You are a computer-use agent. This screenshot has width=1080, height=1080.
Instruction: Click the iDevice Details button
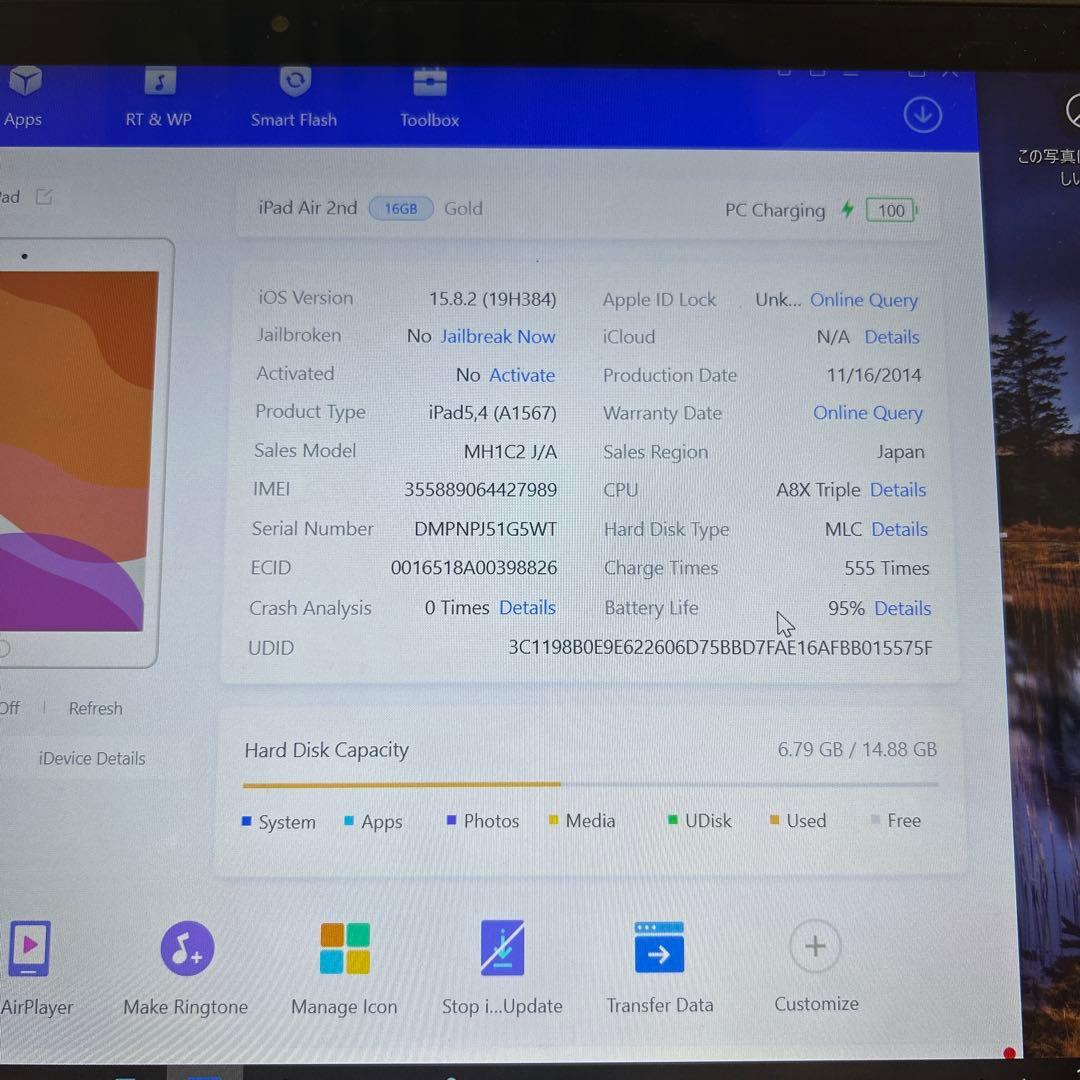92,758
